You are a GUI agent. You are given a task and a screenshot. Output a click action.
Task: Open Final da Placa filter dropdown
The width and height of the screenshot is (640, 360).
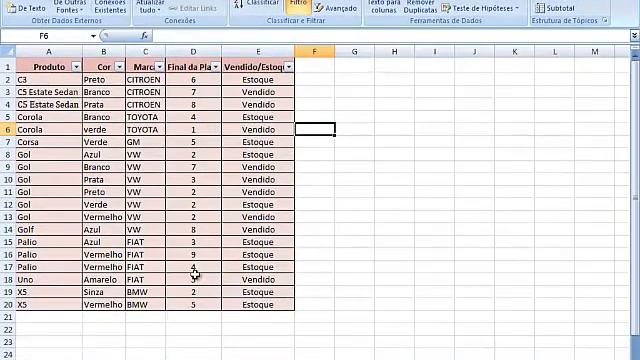pyautogui.click(x=216, y=67)
